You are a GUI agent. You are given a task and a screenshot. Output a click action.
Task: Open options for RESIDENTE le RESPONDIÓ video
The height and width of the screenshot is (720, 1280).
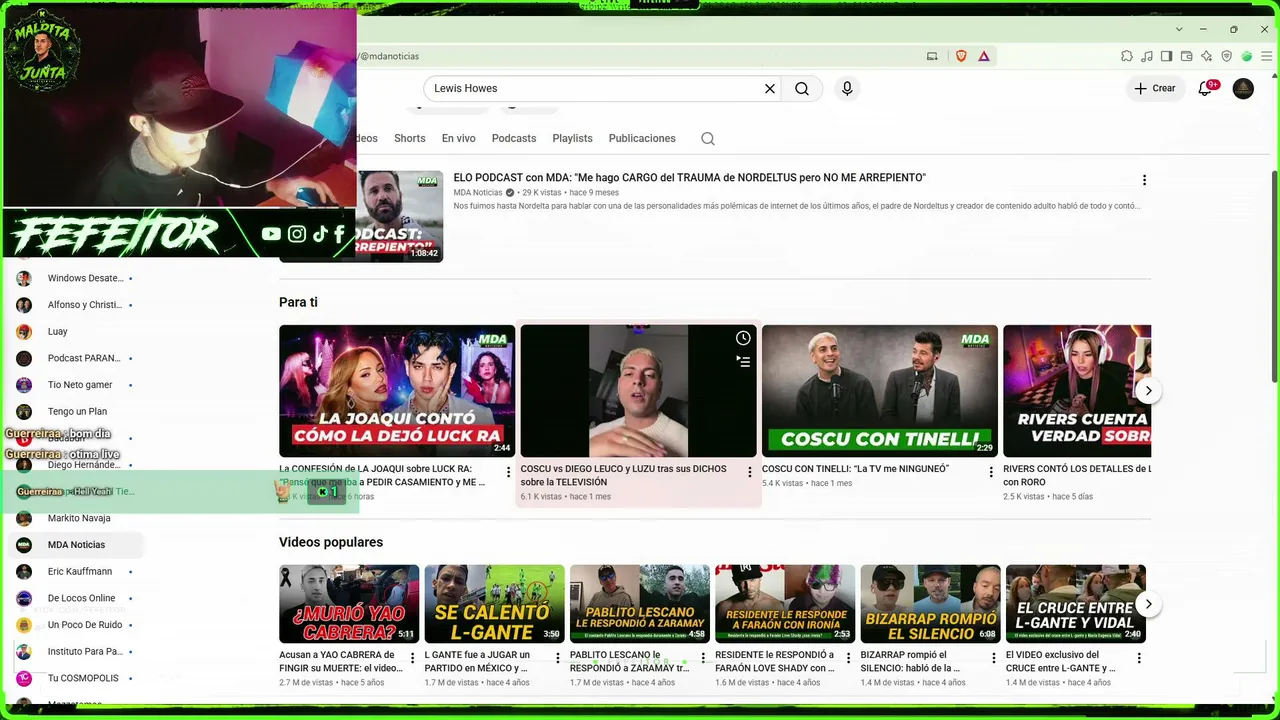(848, 658)
